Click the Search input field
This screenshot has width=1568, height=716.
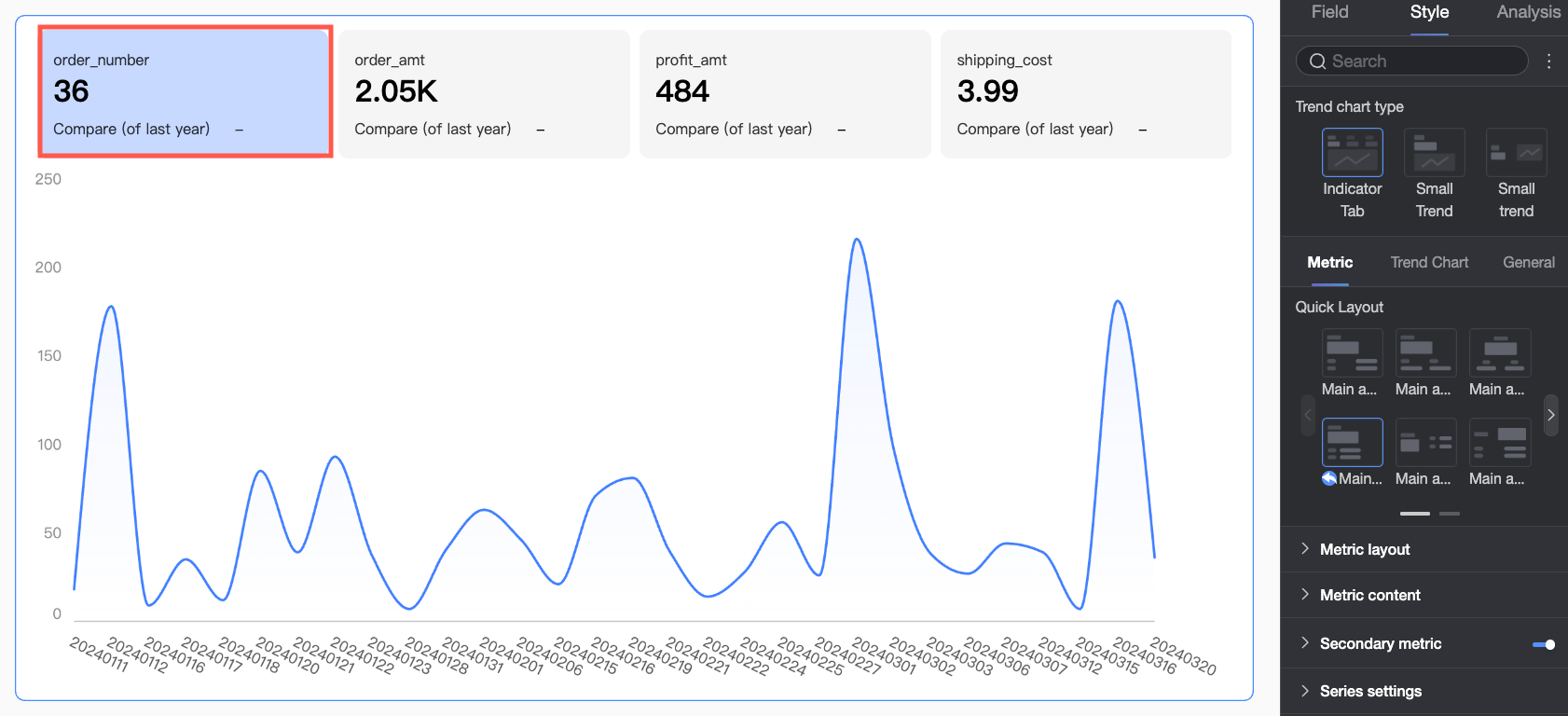click(1412, 61)
